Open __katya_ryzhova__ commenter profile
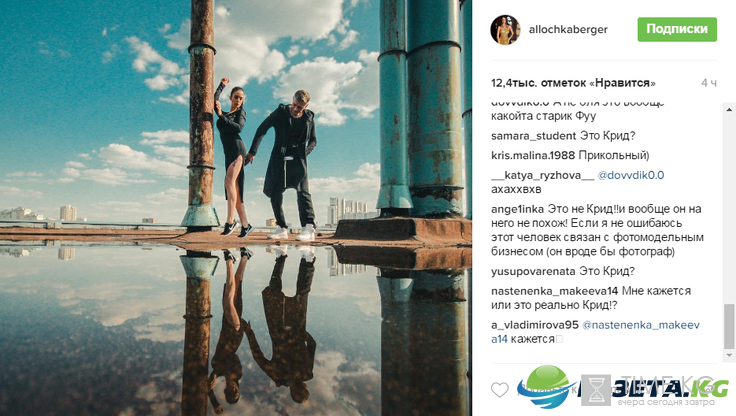The image size is (736, 416). click(543, 176)
